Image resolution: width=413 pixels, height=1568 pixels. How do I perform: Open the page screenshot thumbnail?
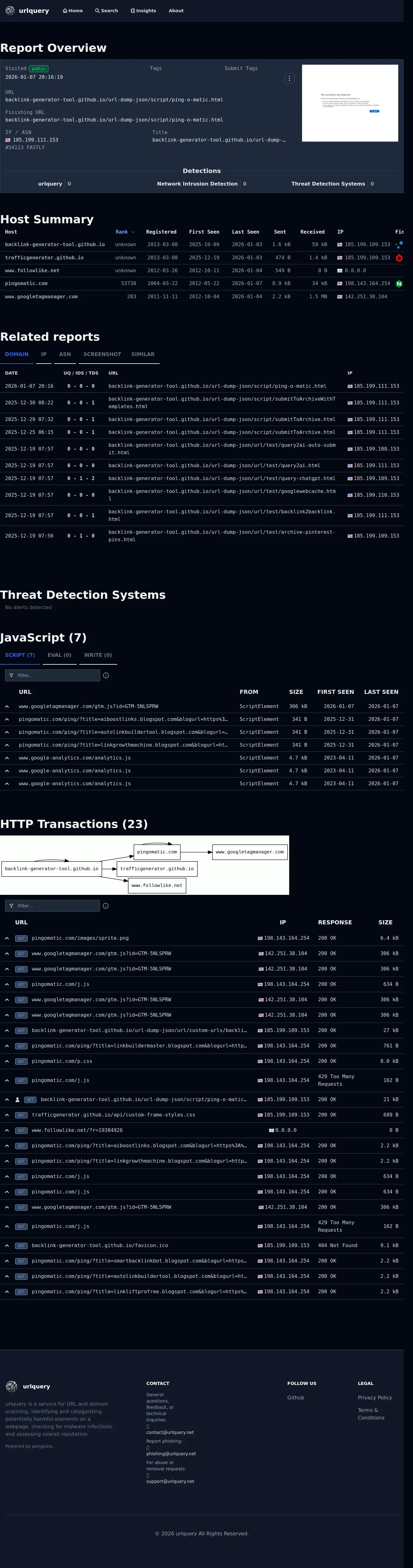(350, 103)
